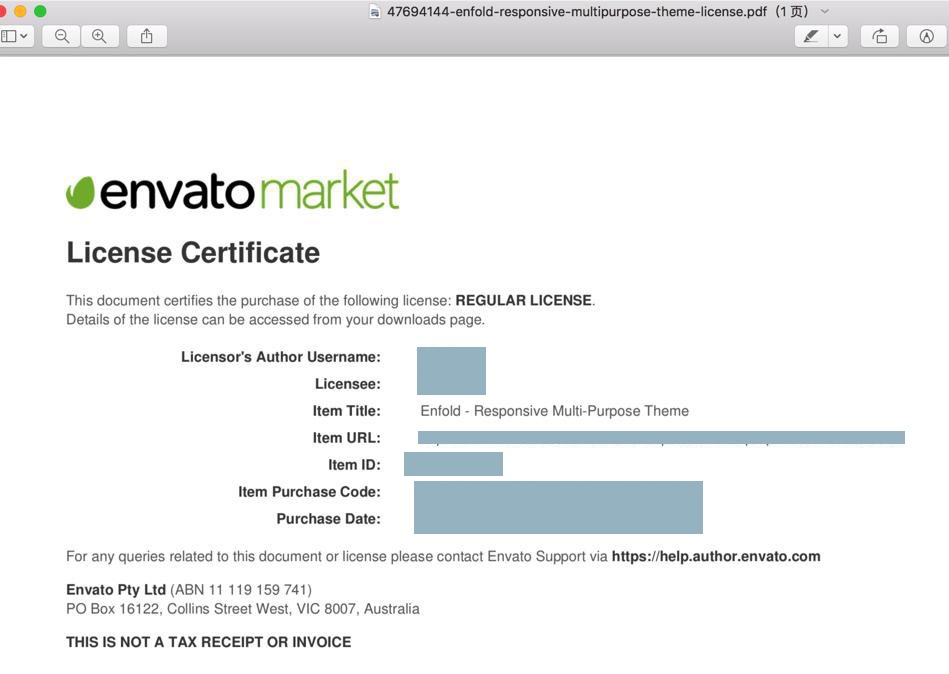Select the License Certificate heading
Image resolution: width=949 pixels, height=674 pixels.
(x=193, y=252)
